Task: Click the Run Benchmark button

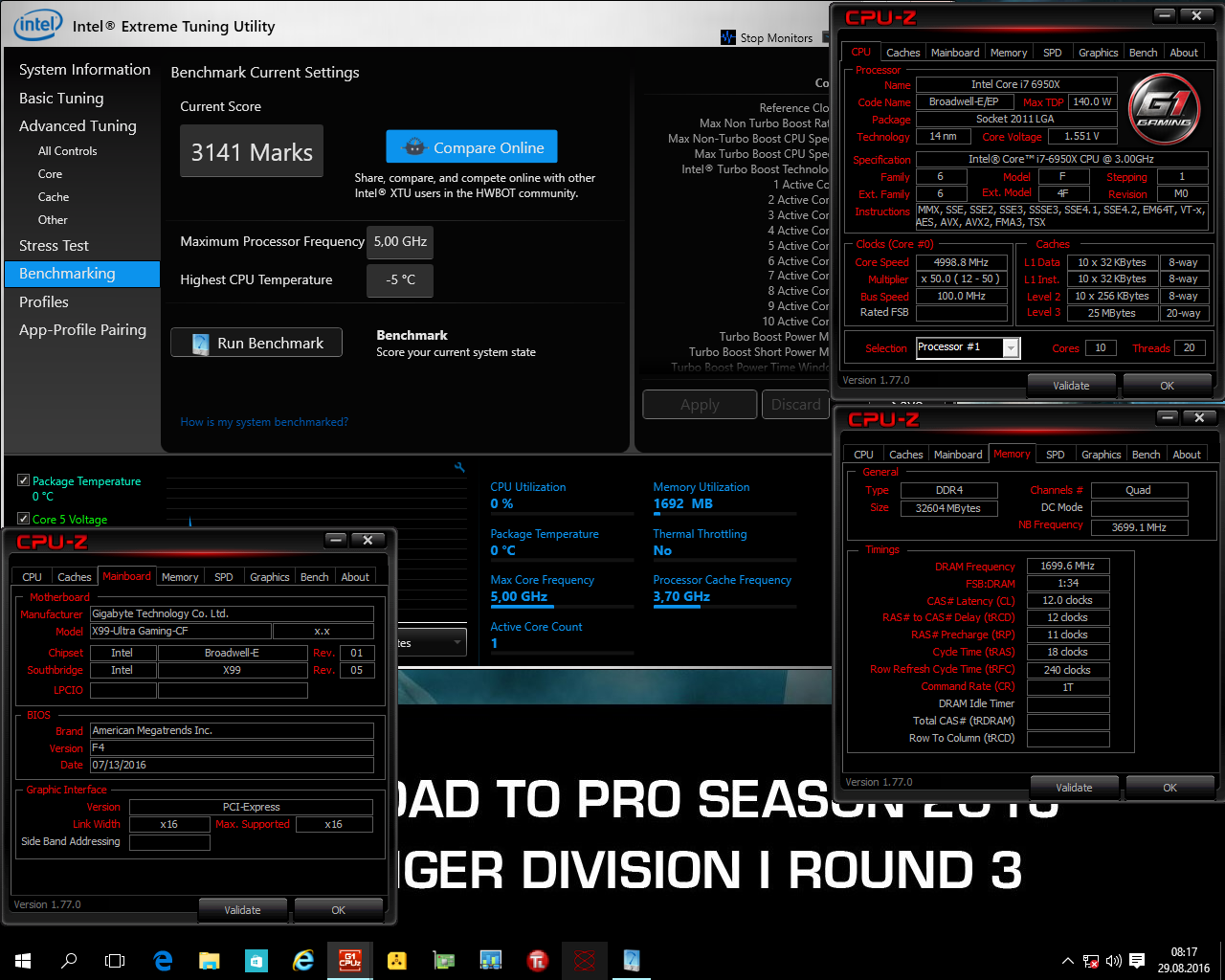Action: (x=256, y=343)
